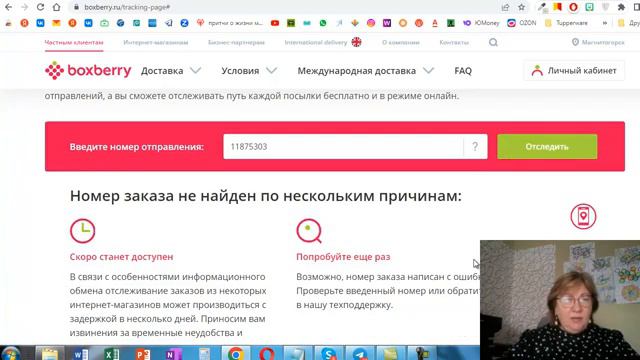Reload the page with the refresh icon

click(40, 7)
